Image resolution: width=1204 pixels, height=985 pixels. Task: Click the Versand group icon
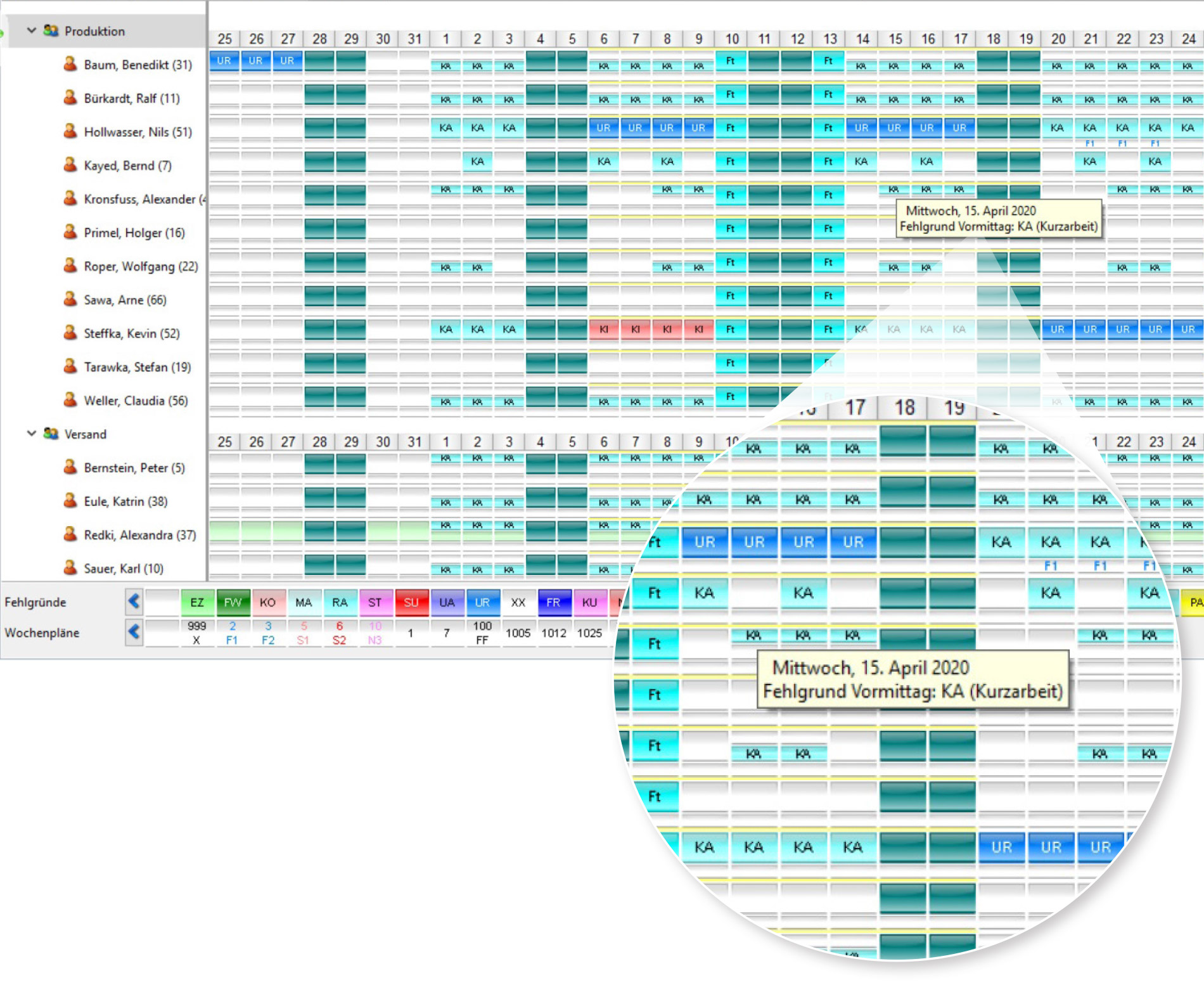click(x=51, y=434)
